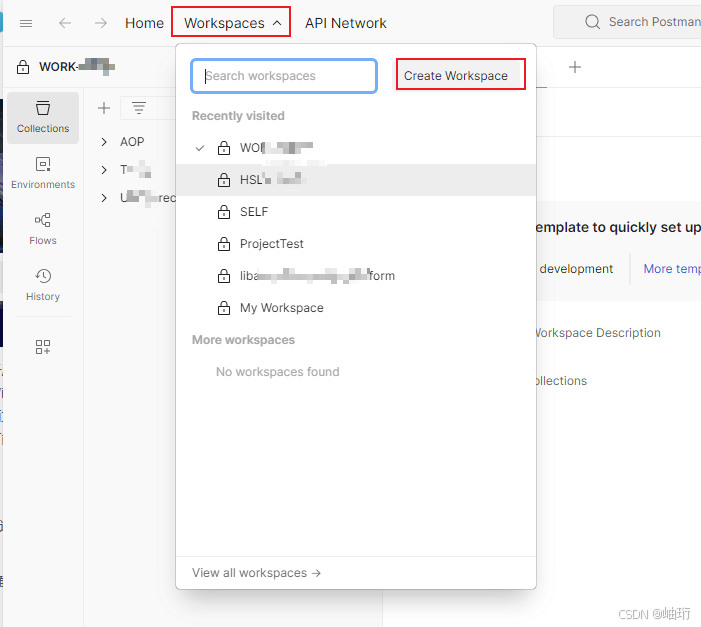Click the search magnifier icon in Postman search
The width and height of the screenshot is (701, 627).
[592, 22]
